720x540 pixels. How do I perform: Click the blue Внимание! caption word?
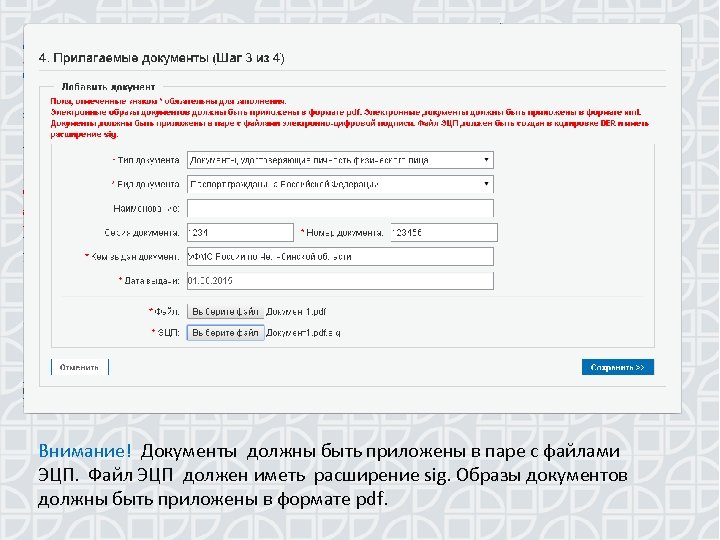[85, 451]
